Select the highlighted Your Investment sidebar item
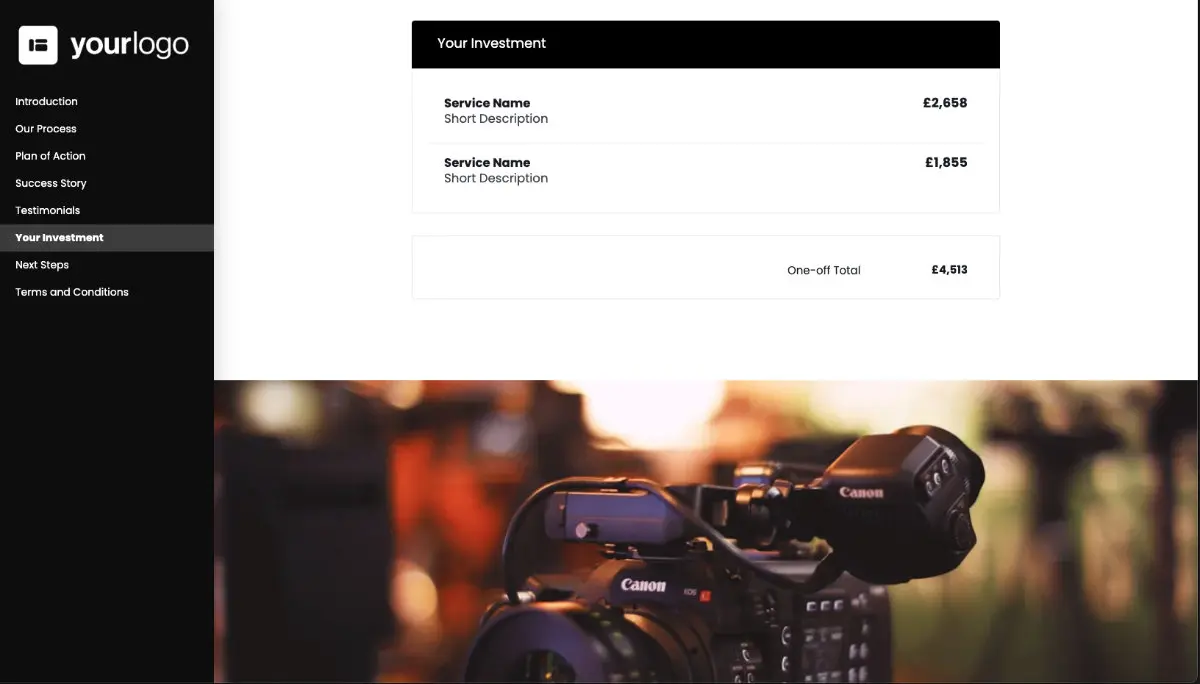 [58, 237]
